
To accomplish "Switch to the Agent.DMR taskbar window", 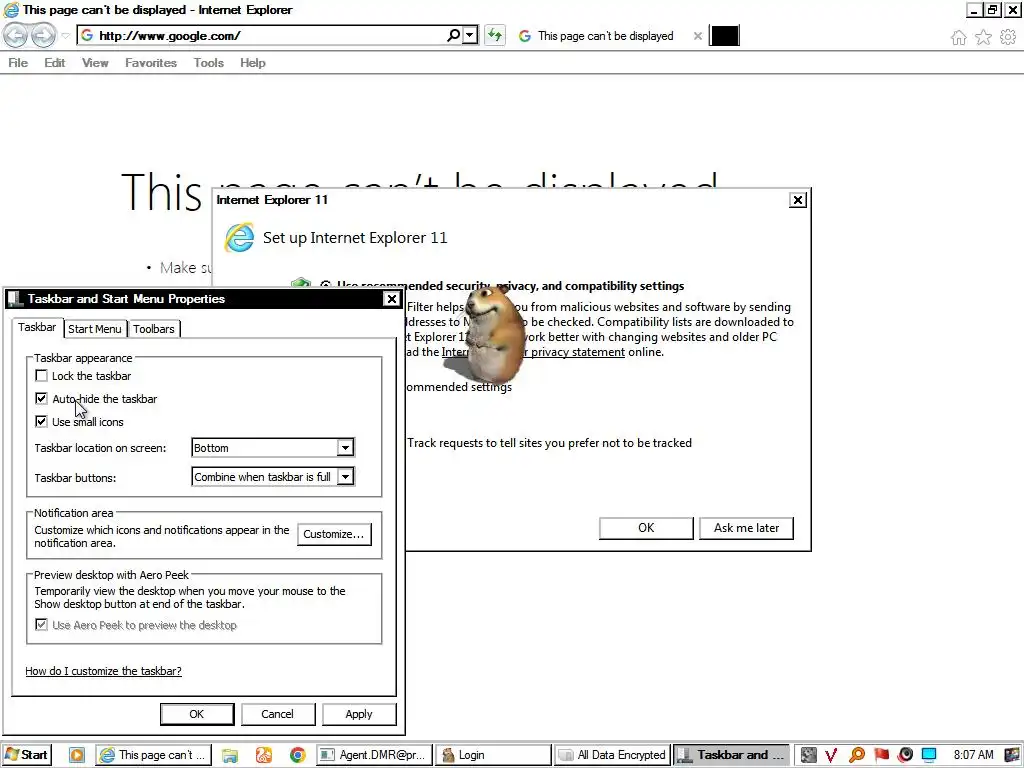I will pos(374,755).
